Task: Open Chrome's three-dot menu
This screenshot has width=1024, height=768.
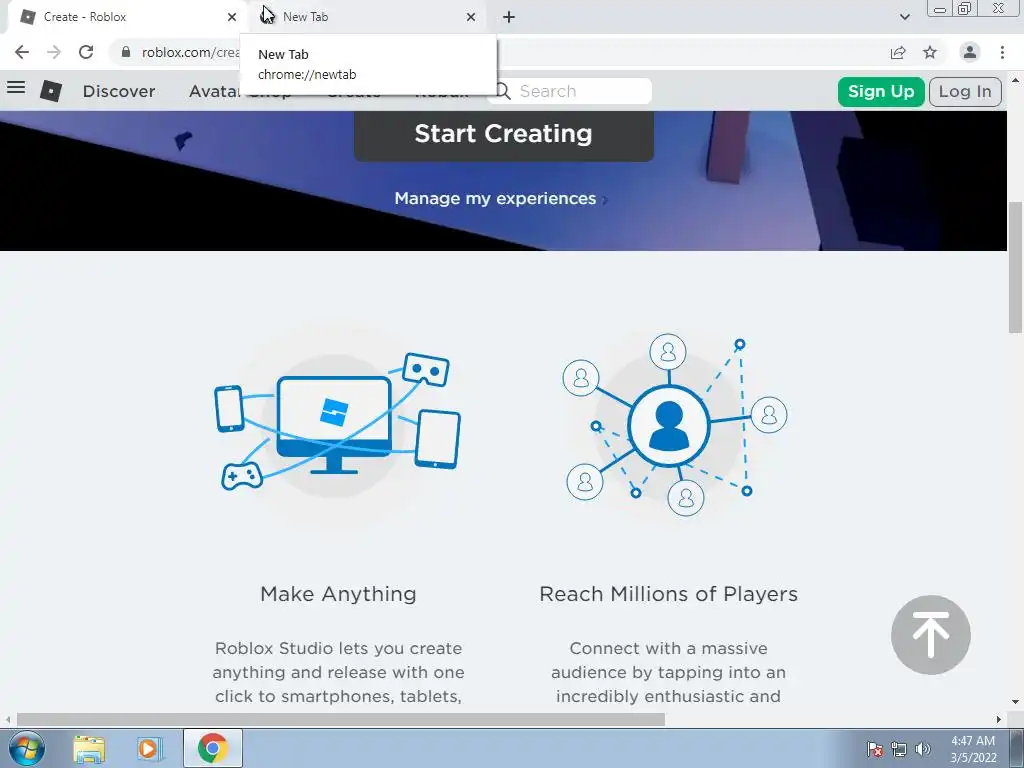Action: [x=1002, y=52]
